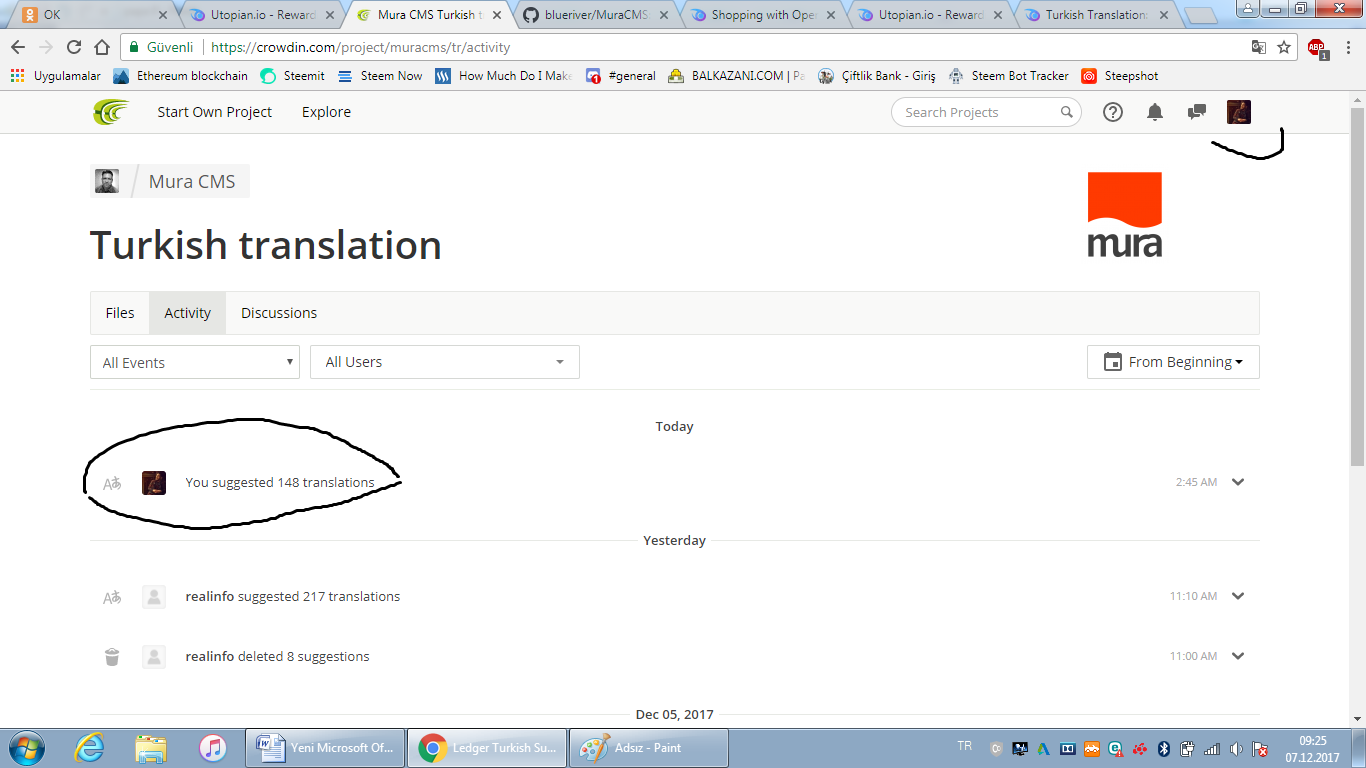The image size is (1366, 768).
Task: Click the Google Translate icon in address bar
Action: click(1259, 47)
